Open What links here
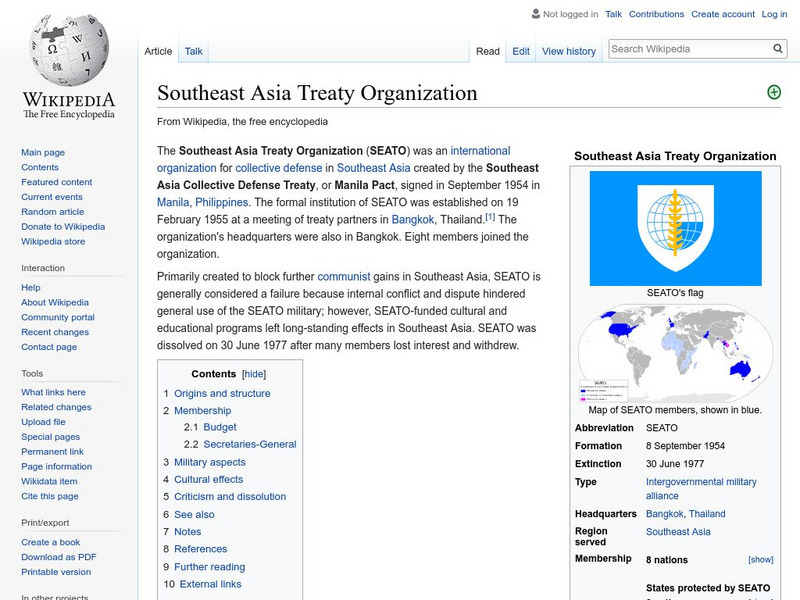This screenshot has width=800, height=600. tap(53, 392)
